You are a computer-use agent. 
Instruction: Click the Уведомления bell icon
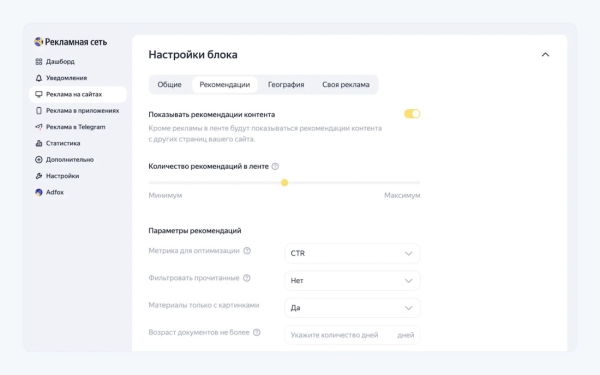(39, 78)
